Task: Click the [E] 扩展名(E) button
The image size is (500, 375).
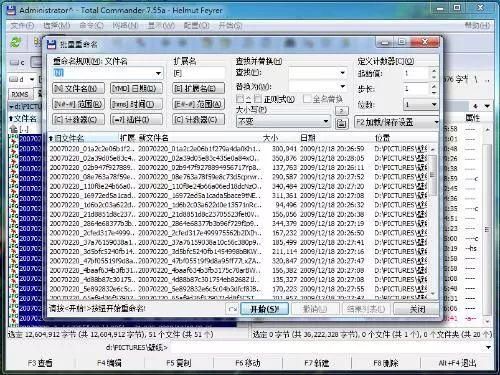Action: pyautogui.click(x=198, y=88)
